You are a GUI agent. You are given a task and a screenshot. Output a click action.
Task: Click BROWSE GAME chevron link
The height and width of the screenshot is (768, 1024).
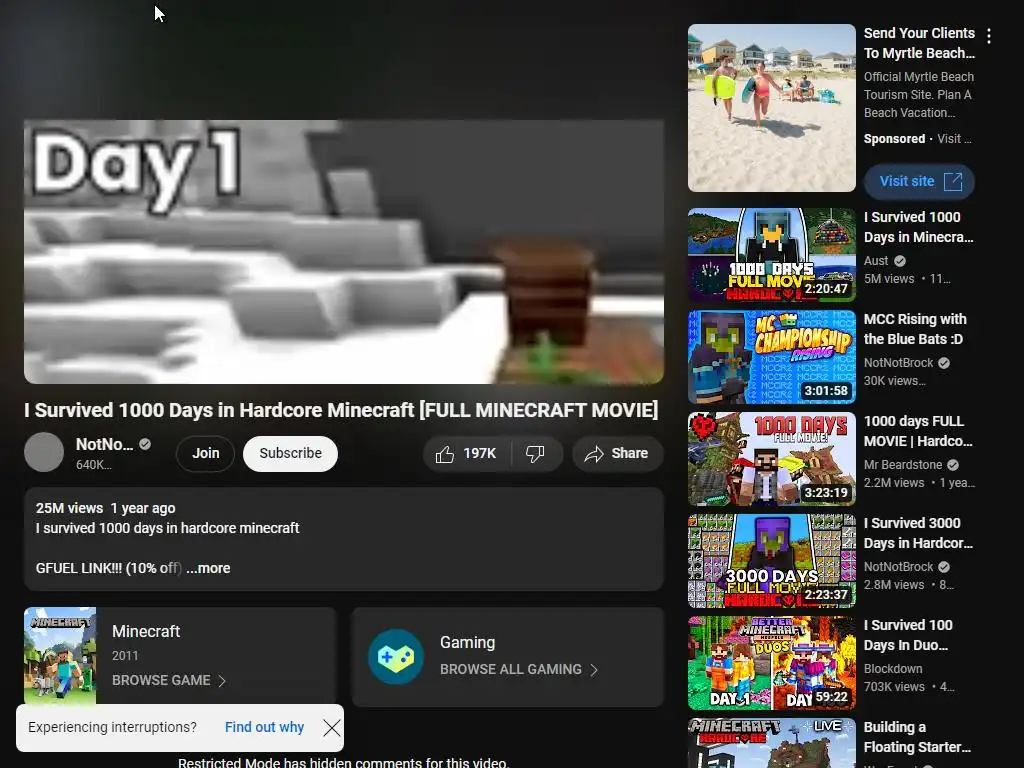(x=168, y=680)
